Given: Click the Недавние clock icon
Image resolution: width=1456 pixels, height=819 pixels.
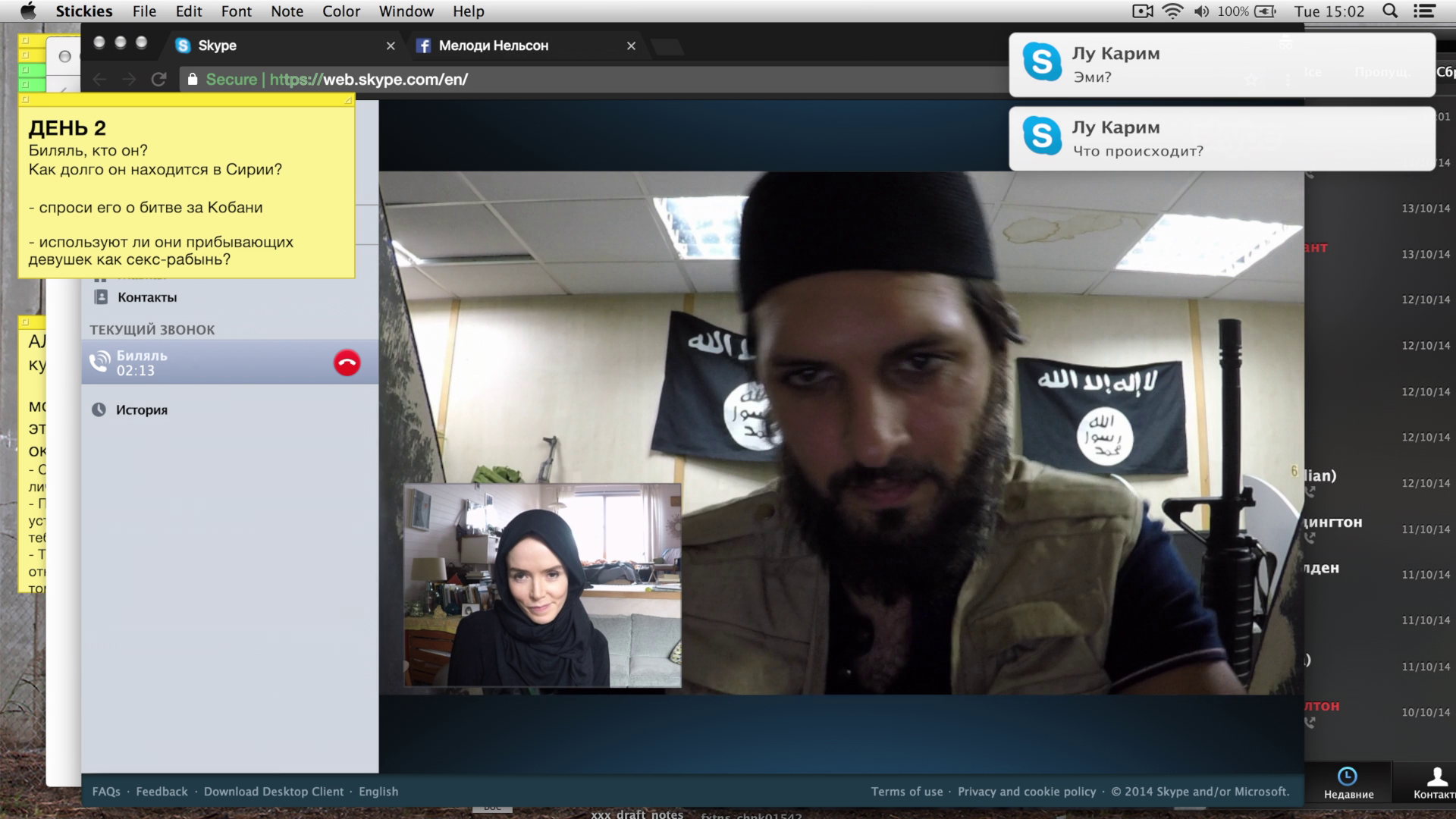Looking at the screenshot, I should [1347, 776].
